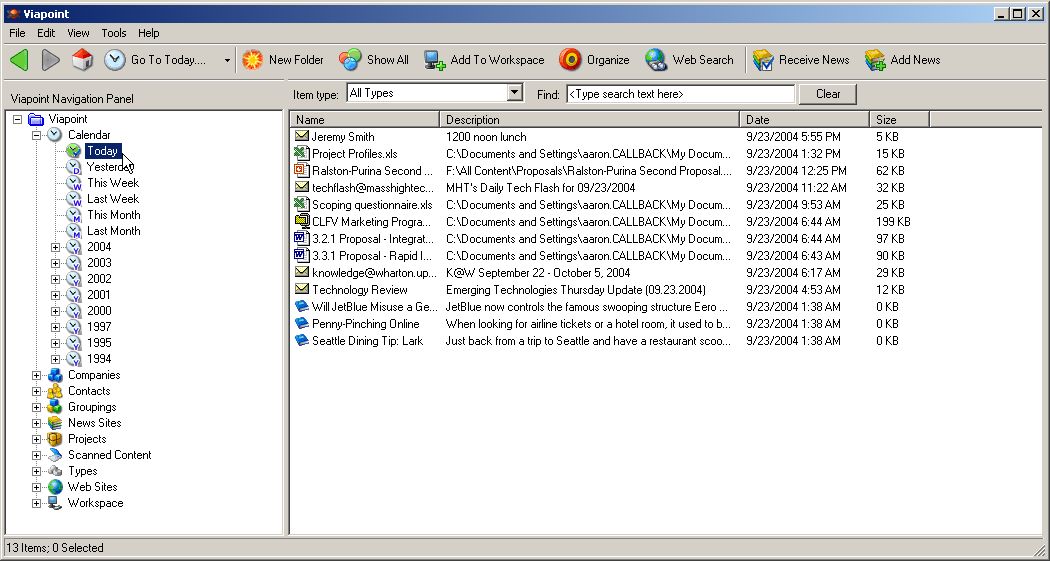Click the Find search text field
The width and height of the screenshot is (1050, 561).
(680, 94)
